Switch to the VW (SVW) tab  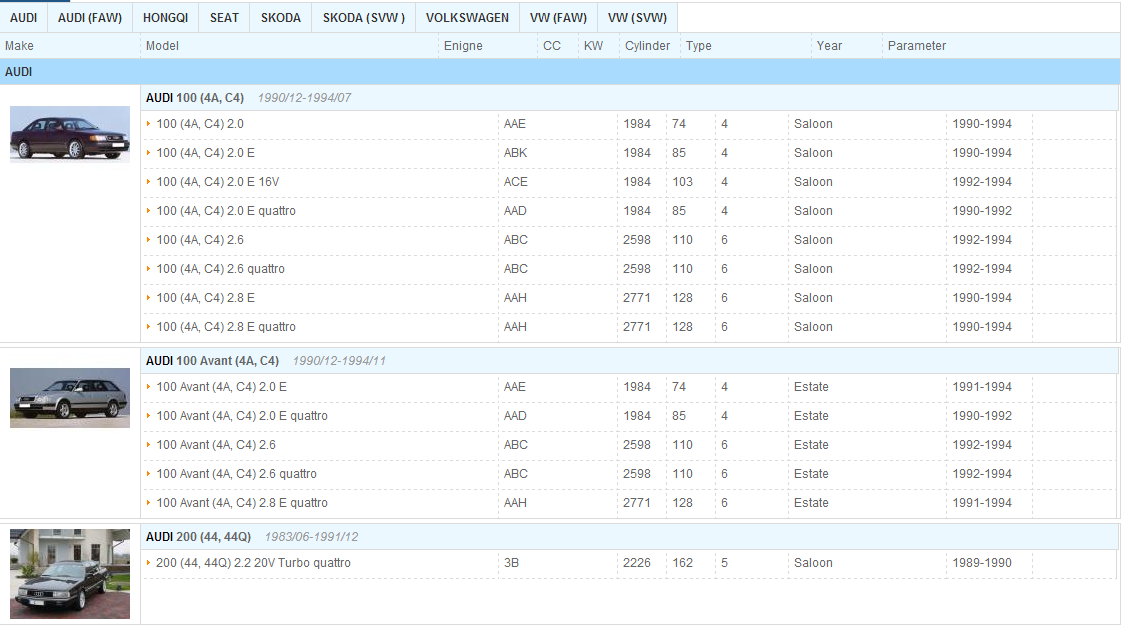[x=637, y=18]
